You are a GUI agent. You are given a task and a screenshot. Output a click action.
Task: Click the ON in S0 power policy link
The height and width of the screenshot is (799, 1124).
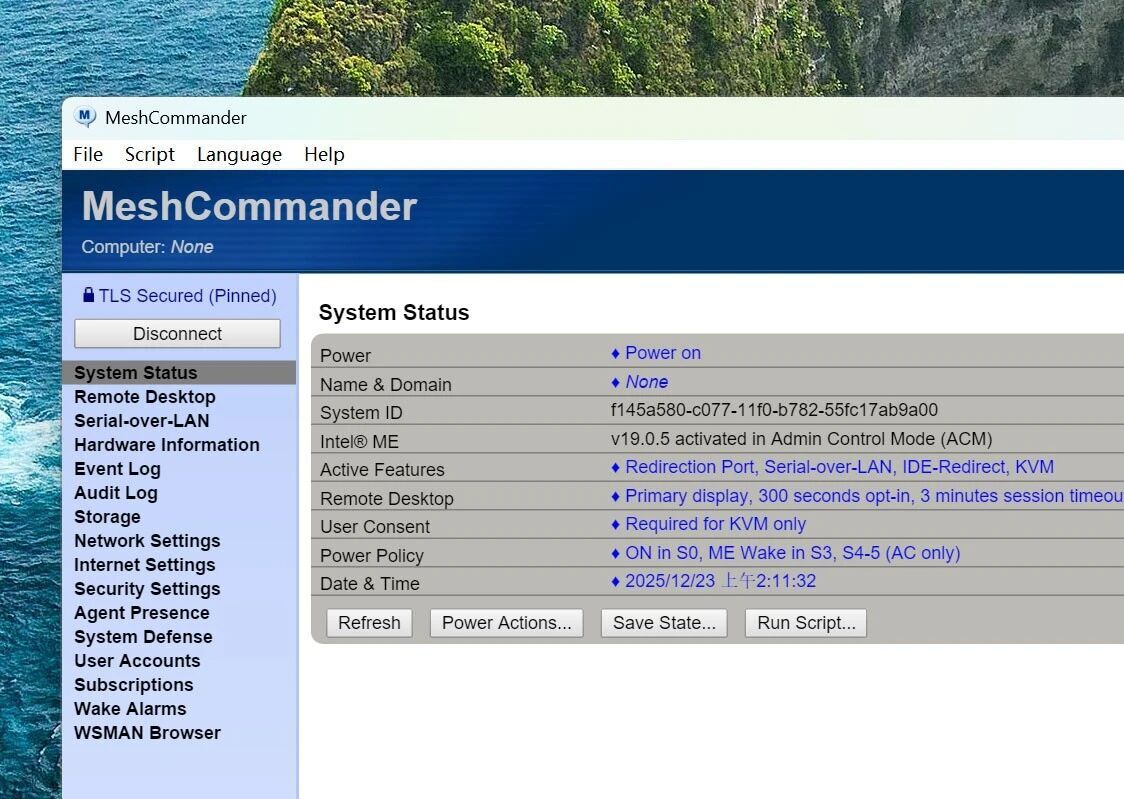pyautogui.click(x=793, y=553)
